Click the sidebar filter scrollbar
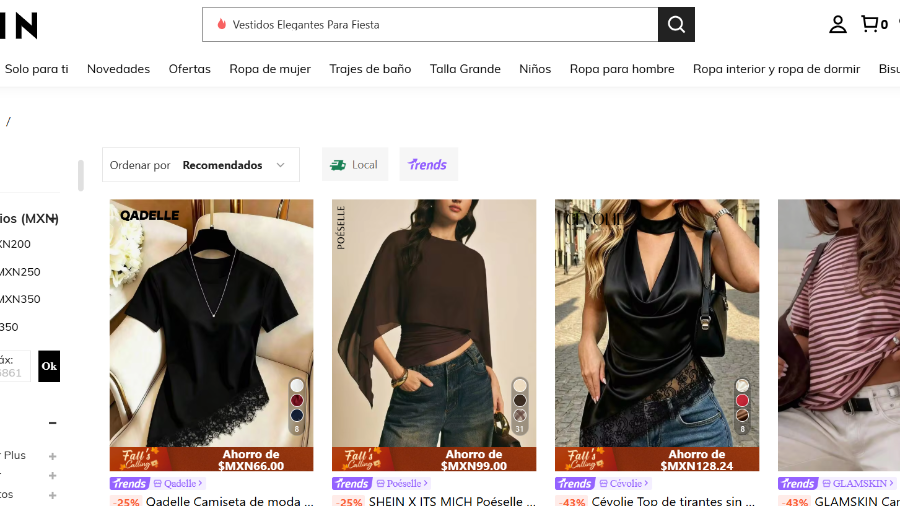Image resolution: width=900 pixels, height=506 pixels. point(80,176)
